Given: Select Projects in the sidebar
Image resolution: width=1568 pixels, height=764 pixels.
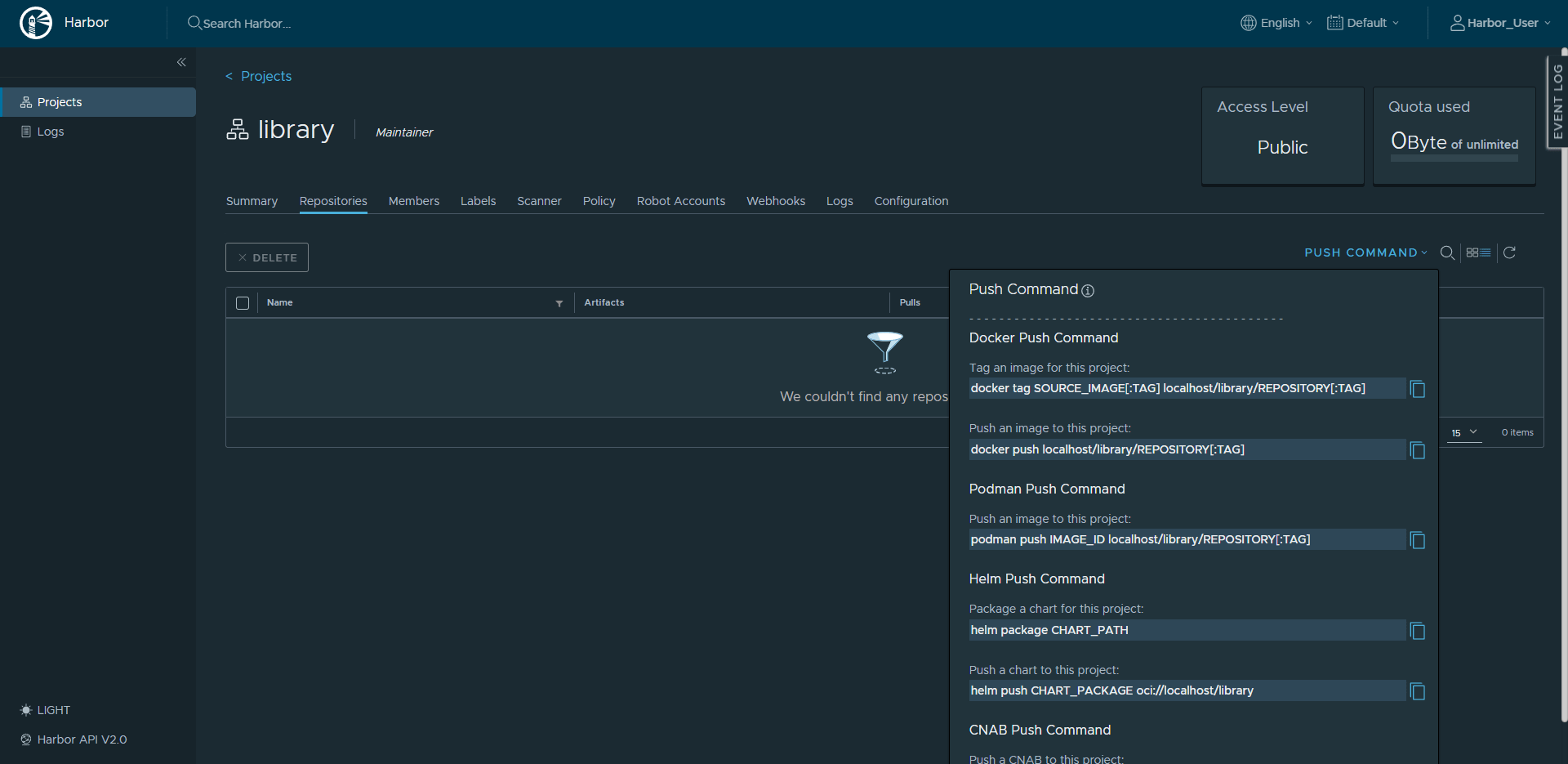Looking at the screenshot, I should click(x=98, y=102).
